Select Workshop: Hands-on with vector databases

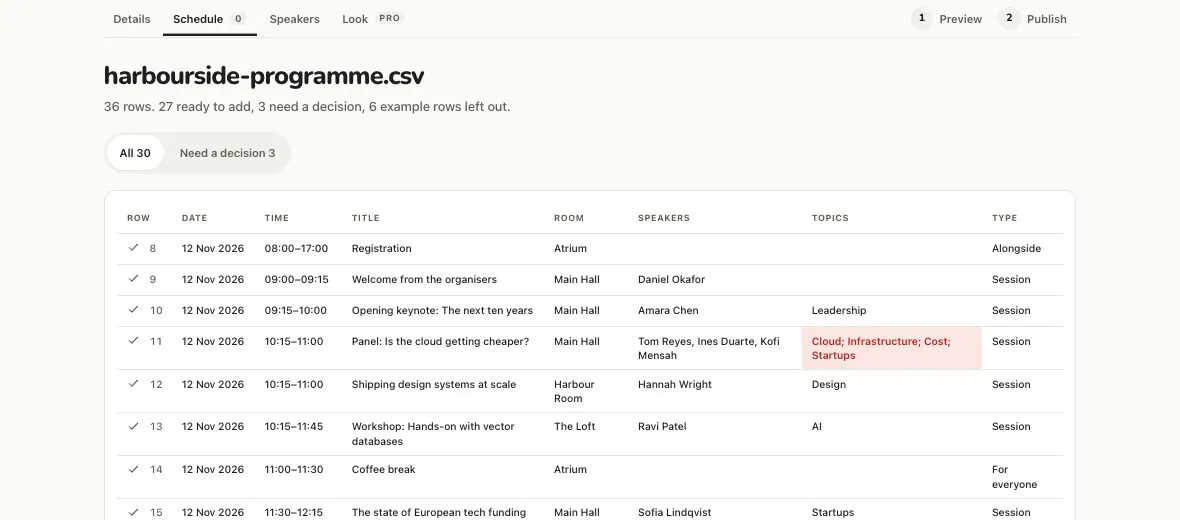click(433, 433)
